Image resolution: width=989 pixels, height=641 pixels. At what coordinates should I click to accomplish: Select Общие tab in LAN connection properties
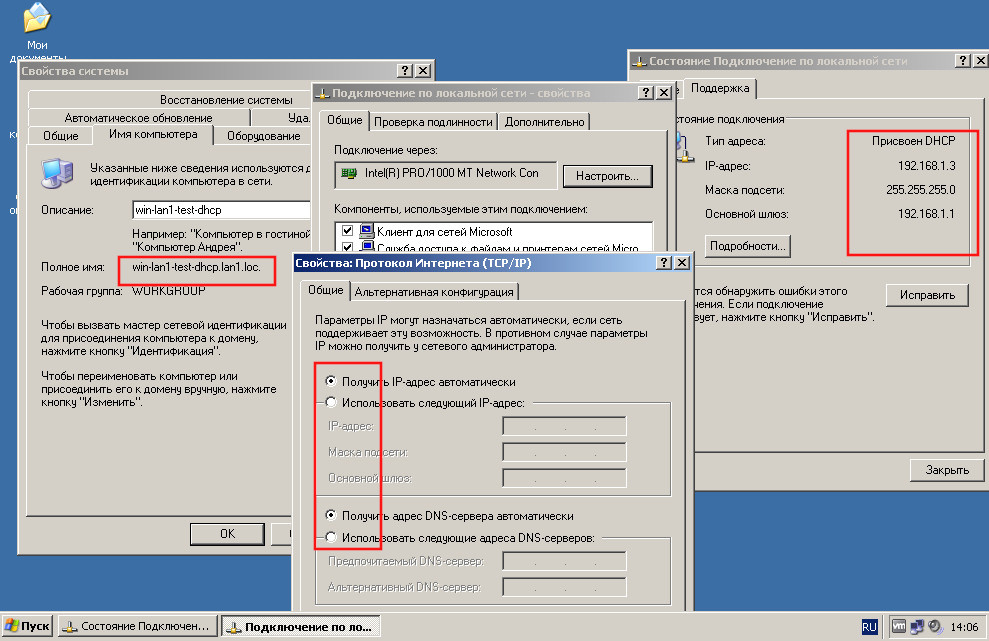click(x=344, y=120)
